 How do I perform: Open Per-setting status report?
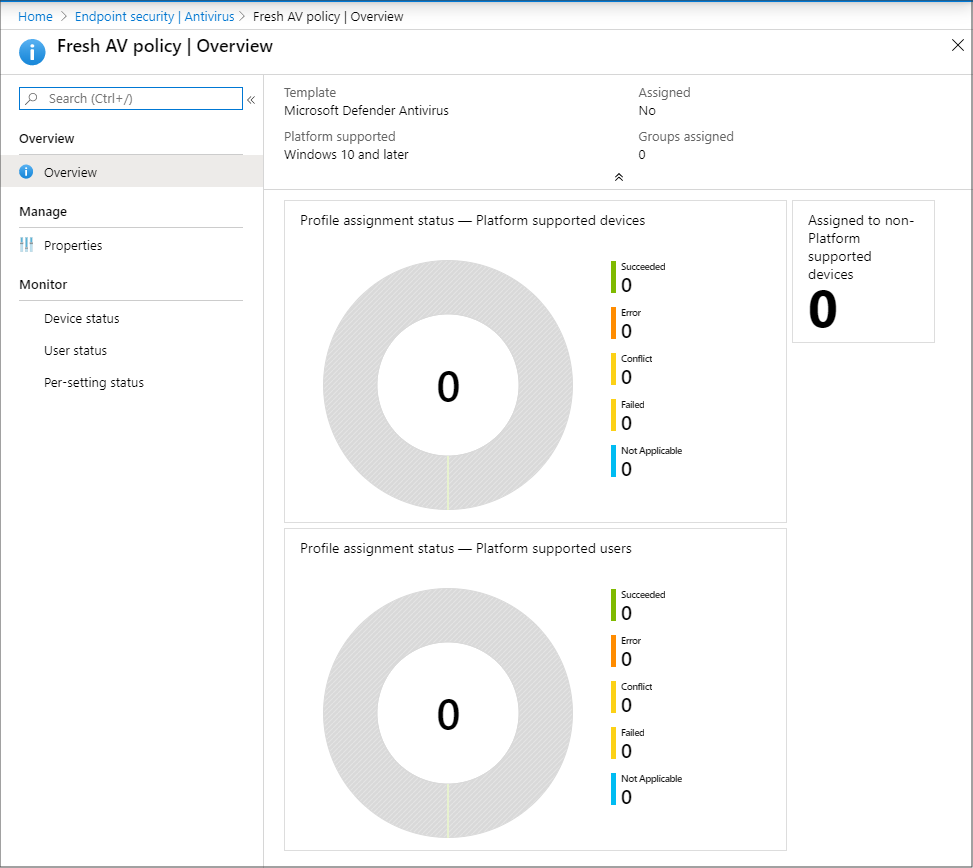click(x=94, y=383)
